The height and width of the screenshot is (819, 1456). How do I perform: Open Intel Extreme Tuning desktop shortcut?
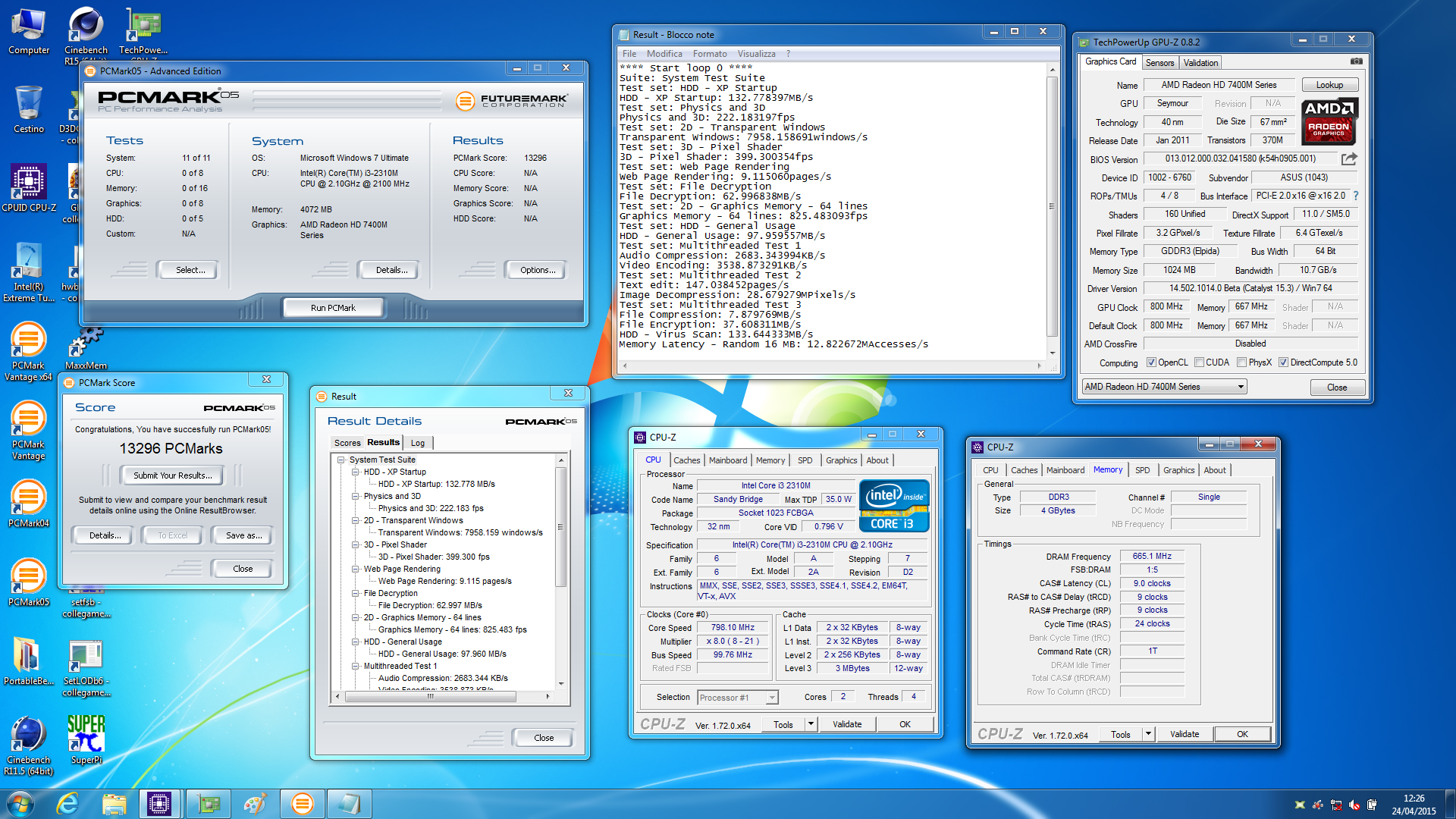29,273
